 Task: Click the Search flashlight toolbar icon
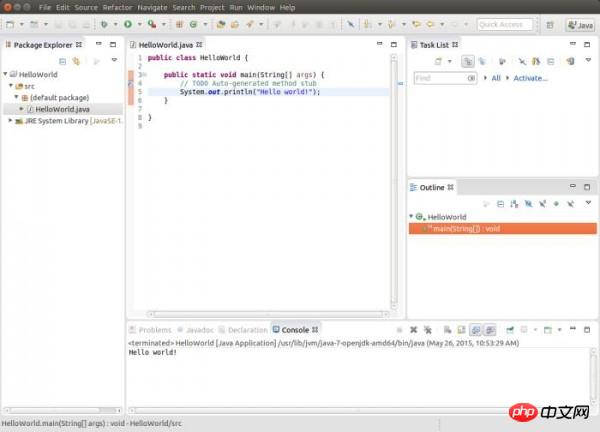click(x=250, y=24)
